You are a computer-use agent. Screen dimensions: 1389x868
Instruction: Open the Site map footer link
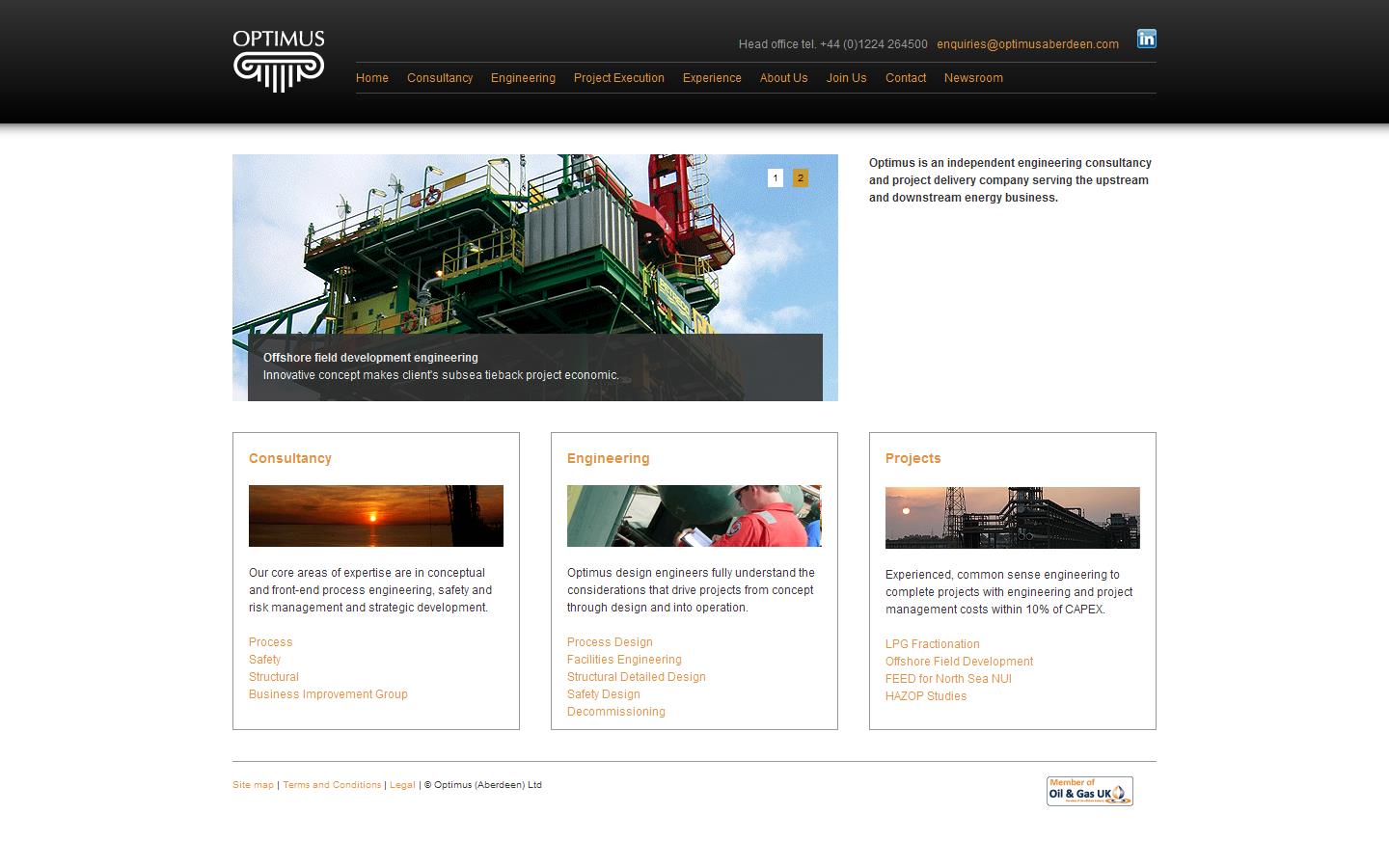[x=253, y=785]
